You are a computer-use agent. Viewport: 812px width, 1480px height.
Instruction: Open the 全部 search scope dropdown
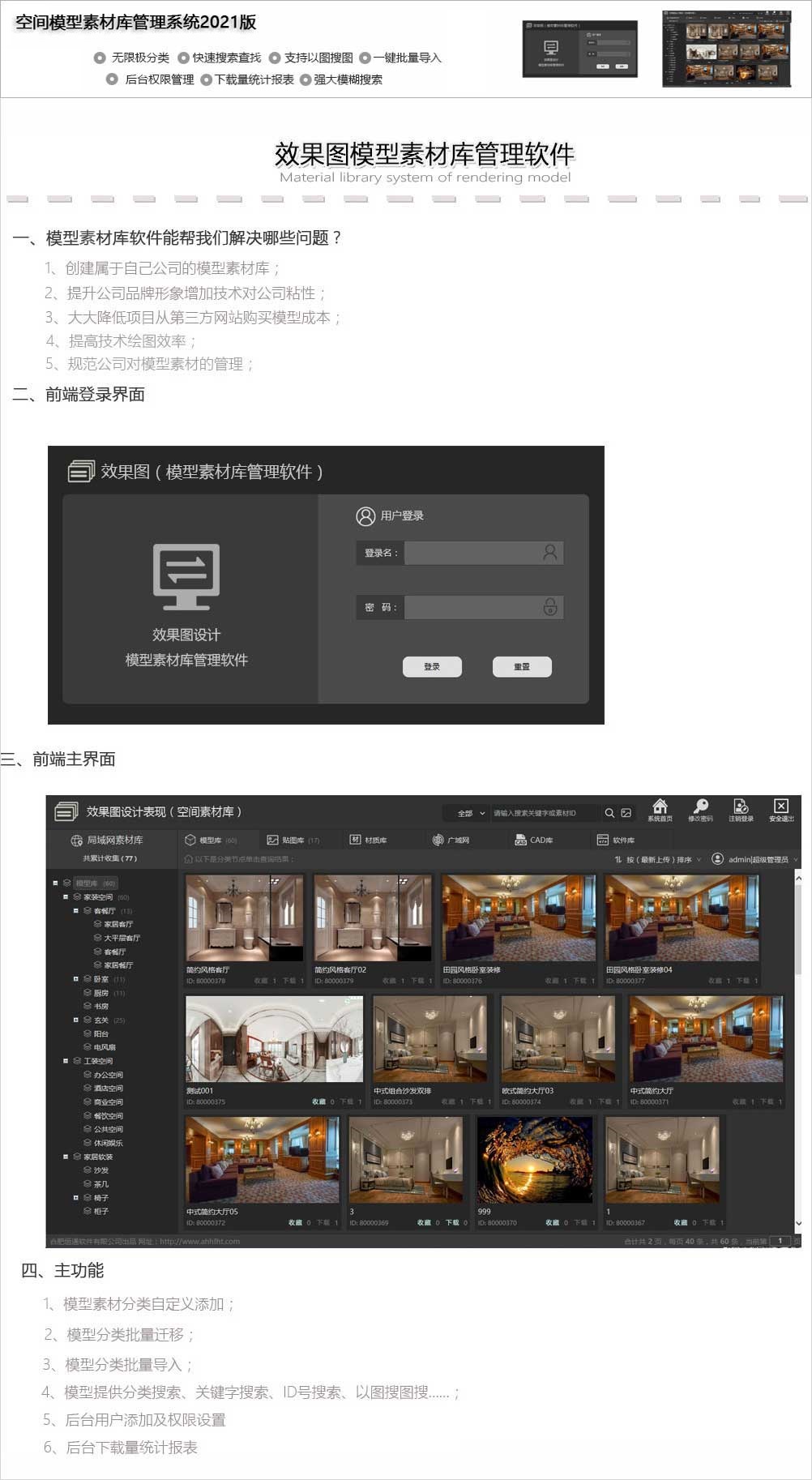pyautogui.click(x=470, y=813)
